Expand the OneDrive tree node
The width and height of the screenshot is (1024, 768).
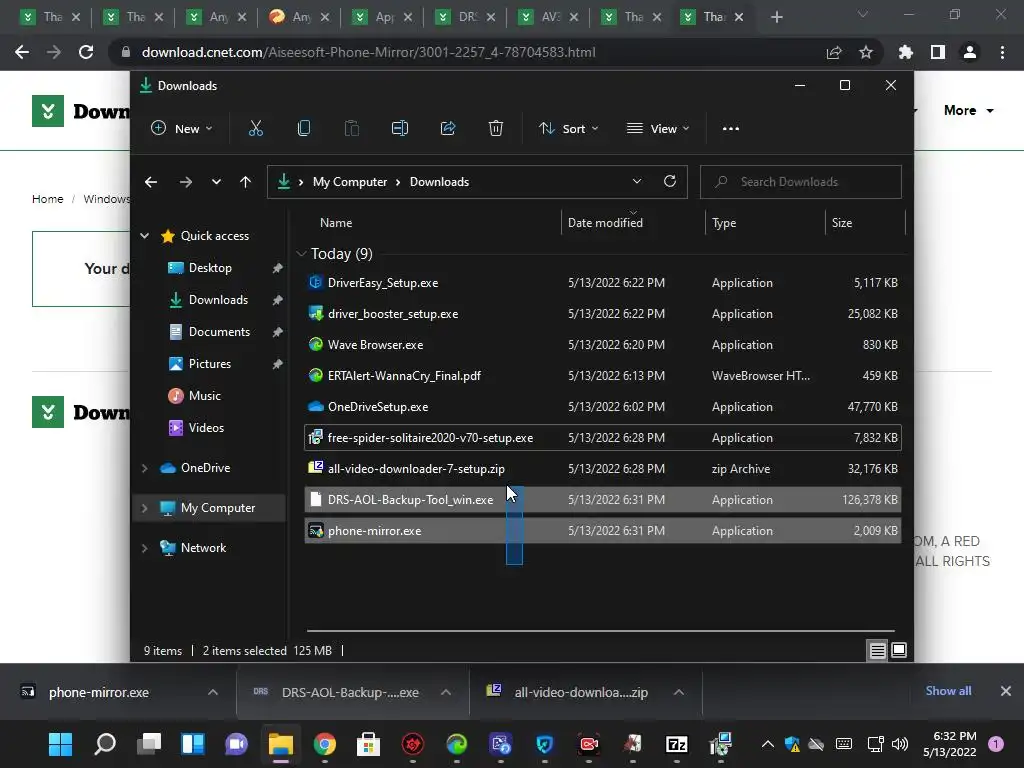pyautogui.click(x=144, y=468)
